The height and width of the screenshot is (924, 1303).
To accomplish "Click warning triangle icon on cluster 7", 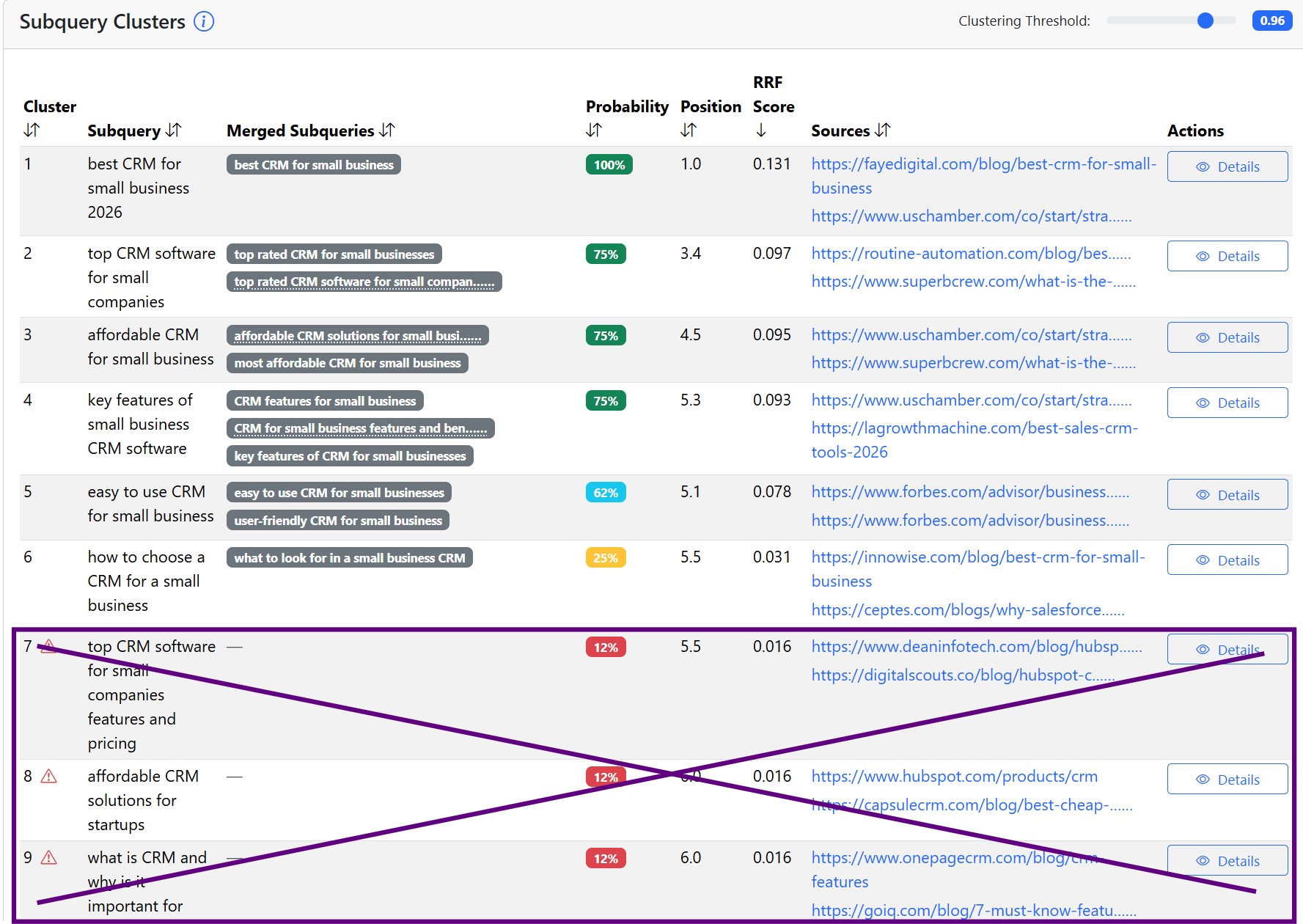I will 48,646.
